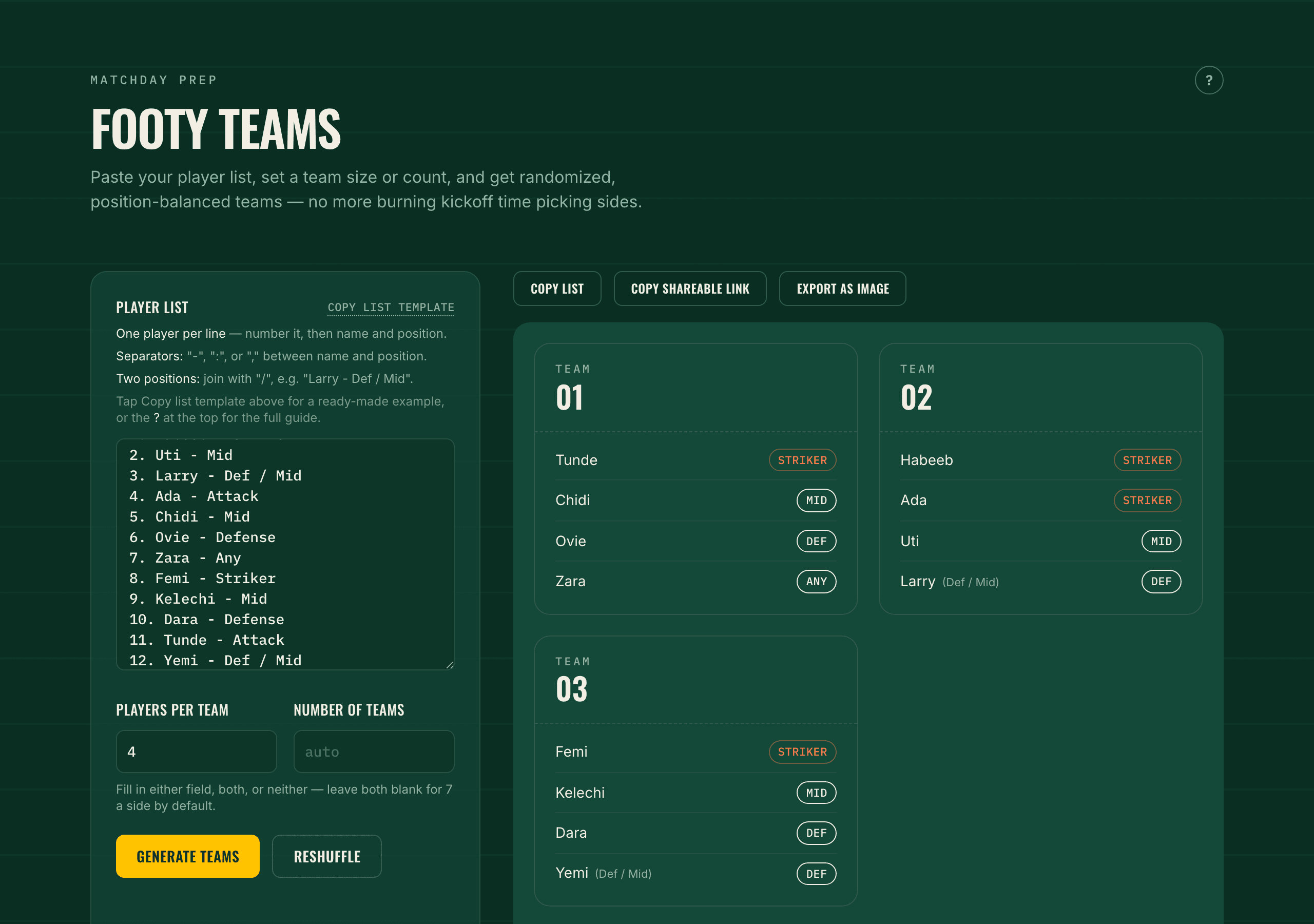This screenshot has width=1314, height=924.
Task: Click the Copy List button
Action: [557, 288]
